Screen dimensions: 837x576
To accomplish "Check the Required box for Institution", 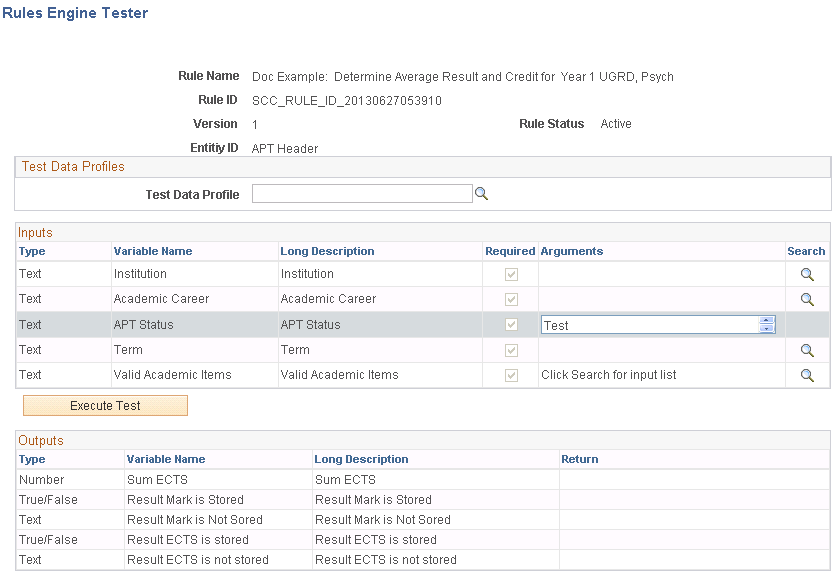I will tap(511, 273).
